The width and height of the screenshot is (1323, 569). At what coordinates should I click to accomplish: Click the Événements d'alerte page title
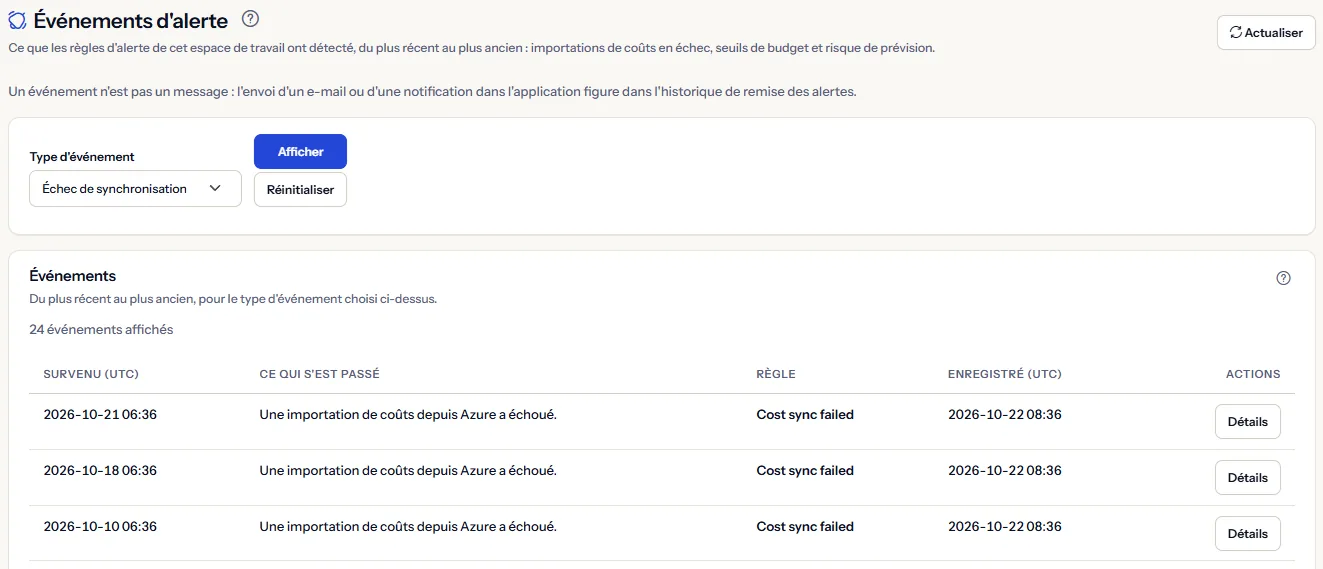coord(130,19)
